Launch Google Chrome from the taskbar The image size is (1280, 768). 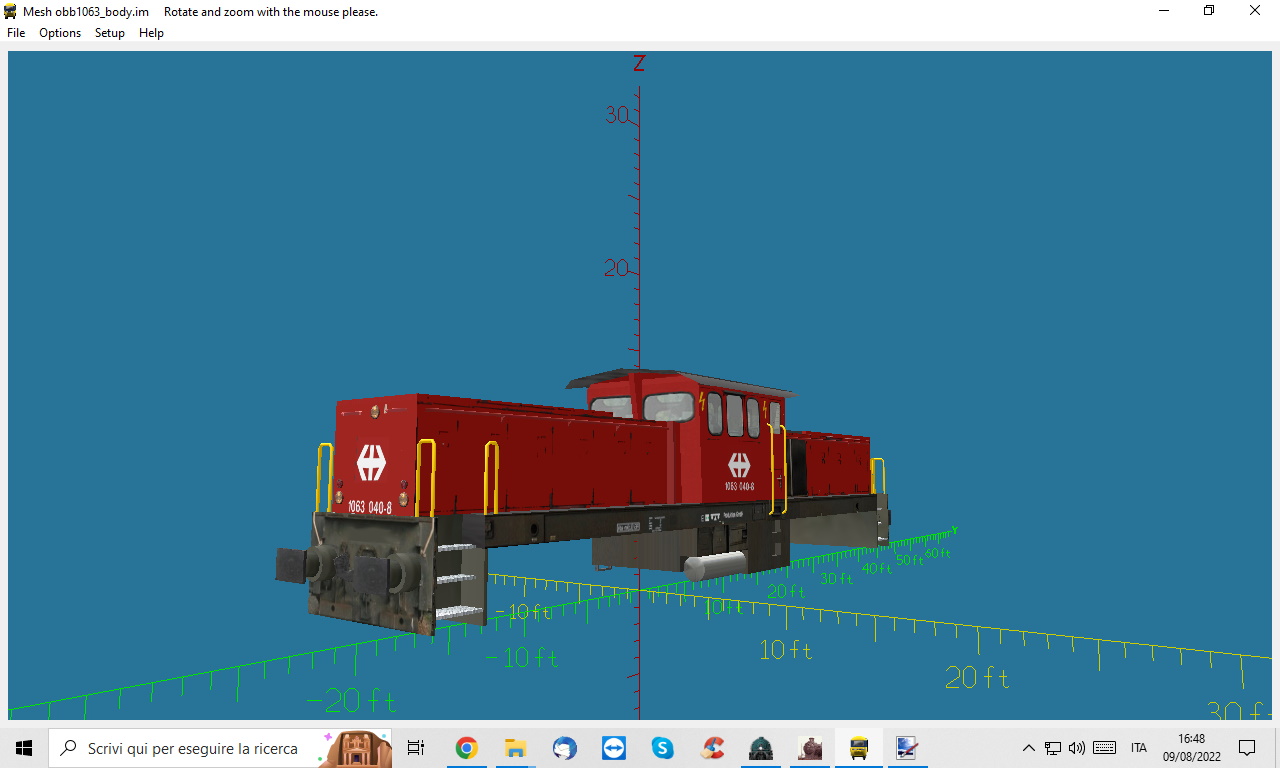pyautogui.click(x=466, y=748)
